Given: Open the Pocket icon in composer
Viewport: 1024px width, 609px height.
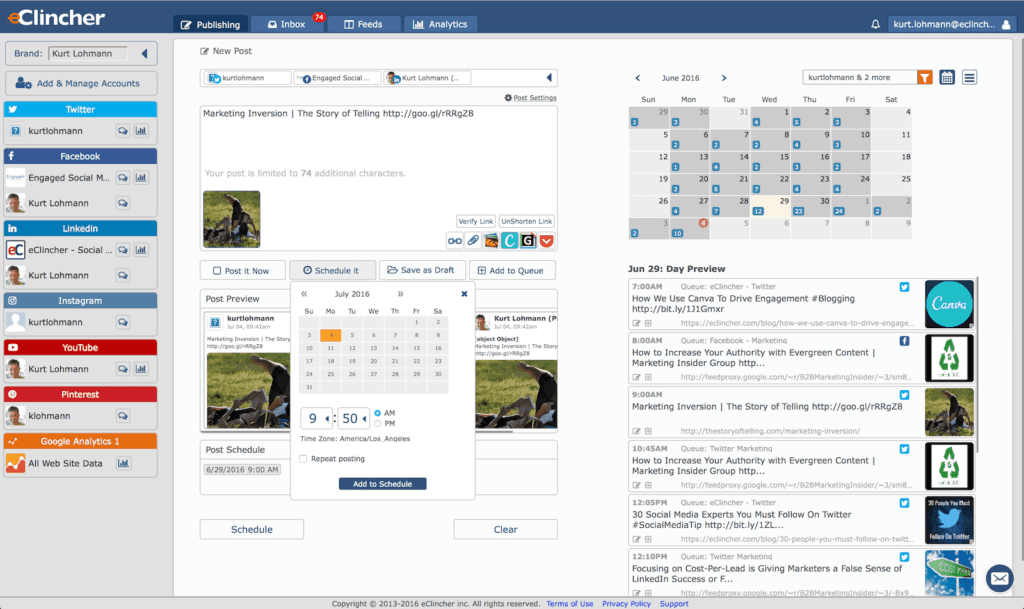Looking at the screenshot, I should click(x=547, y=241).
